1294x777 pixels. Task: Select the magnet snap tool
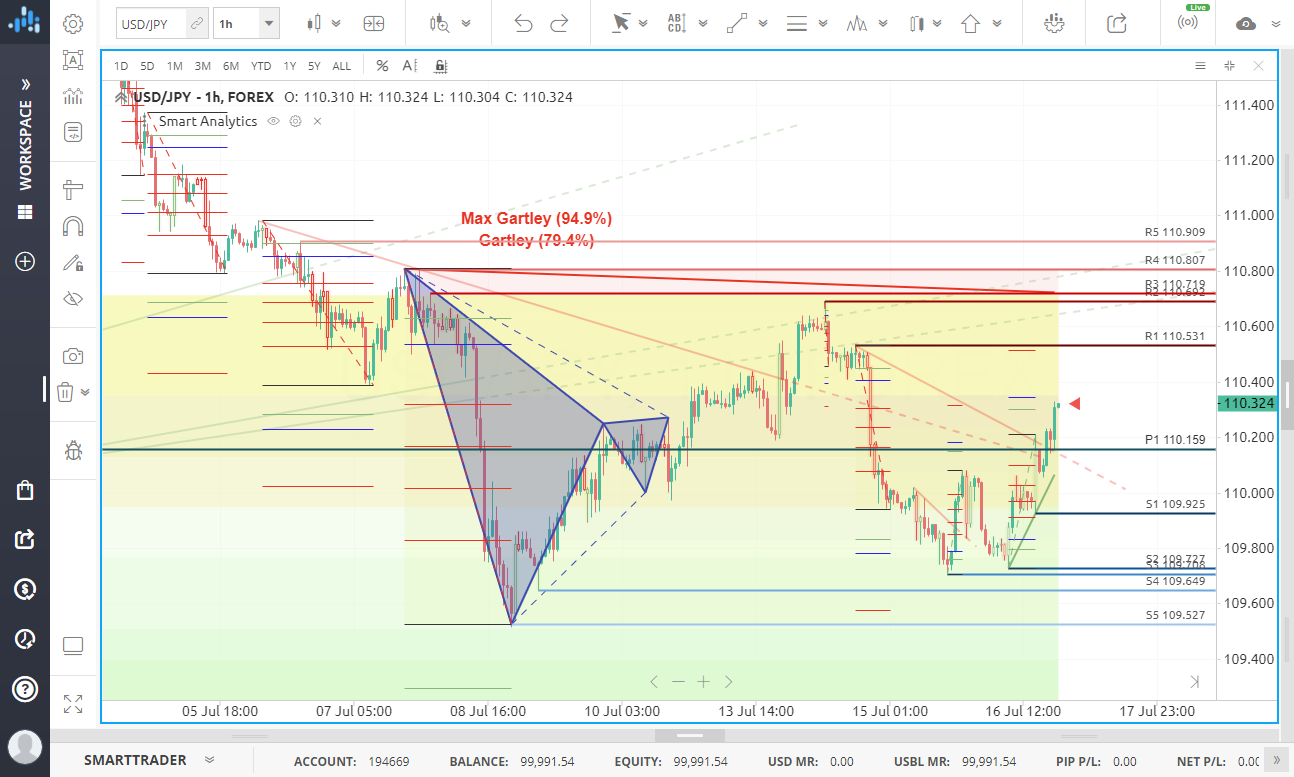point(73,226)
